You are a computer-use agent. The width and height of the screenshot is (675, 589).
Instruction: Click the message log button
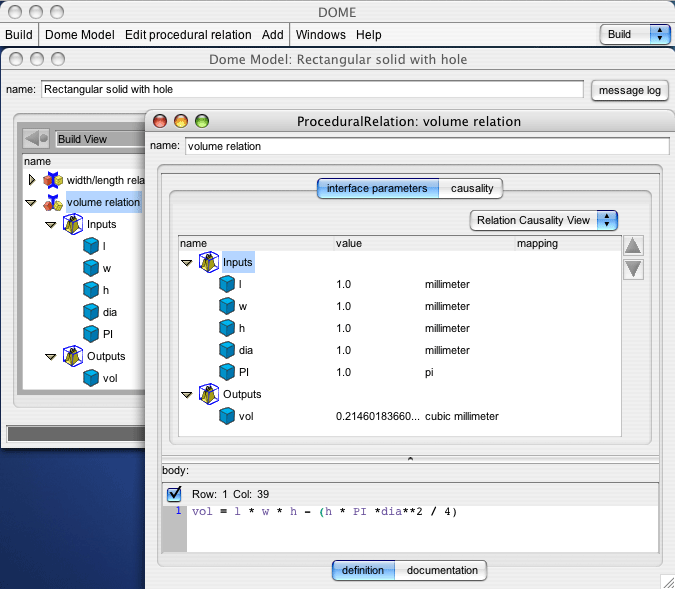click(x=630, y=90)
